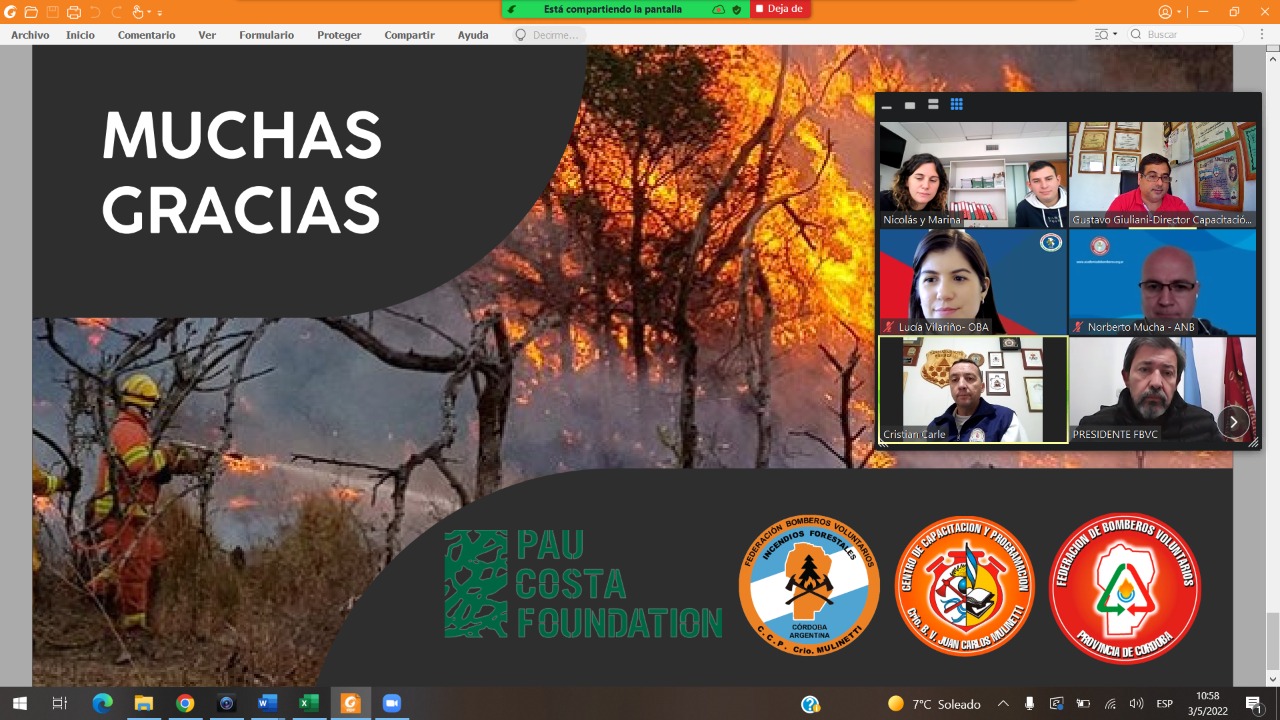Select the Cristian Carle video tile
Image resolution: width=1280 pixels, height=720 pixels.
tap(972, 389)
